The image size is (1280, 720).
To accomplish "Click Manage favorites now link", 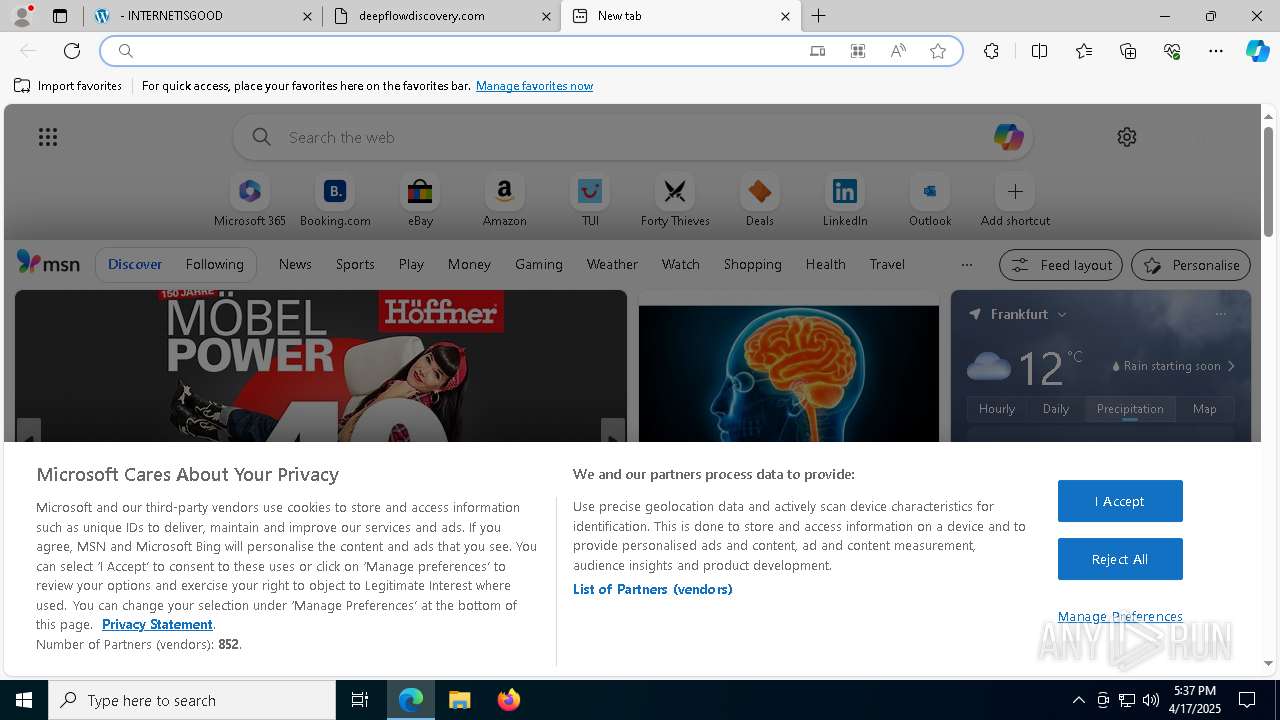I will click(534, 86).
